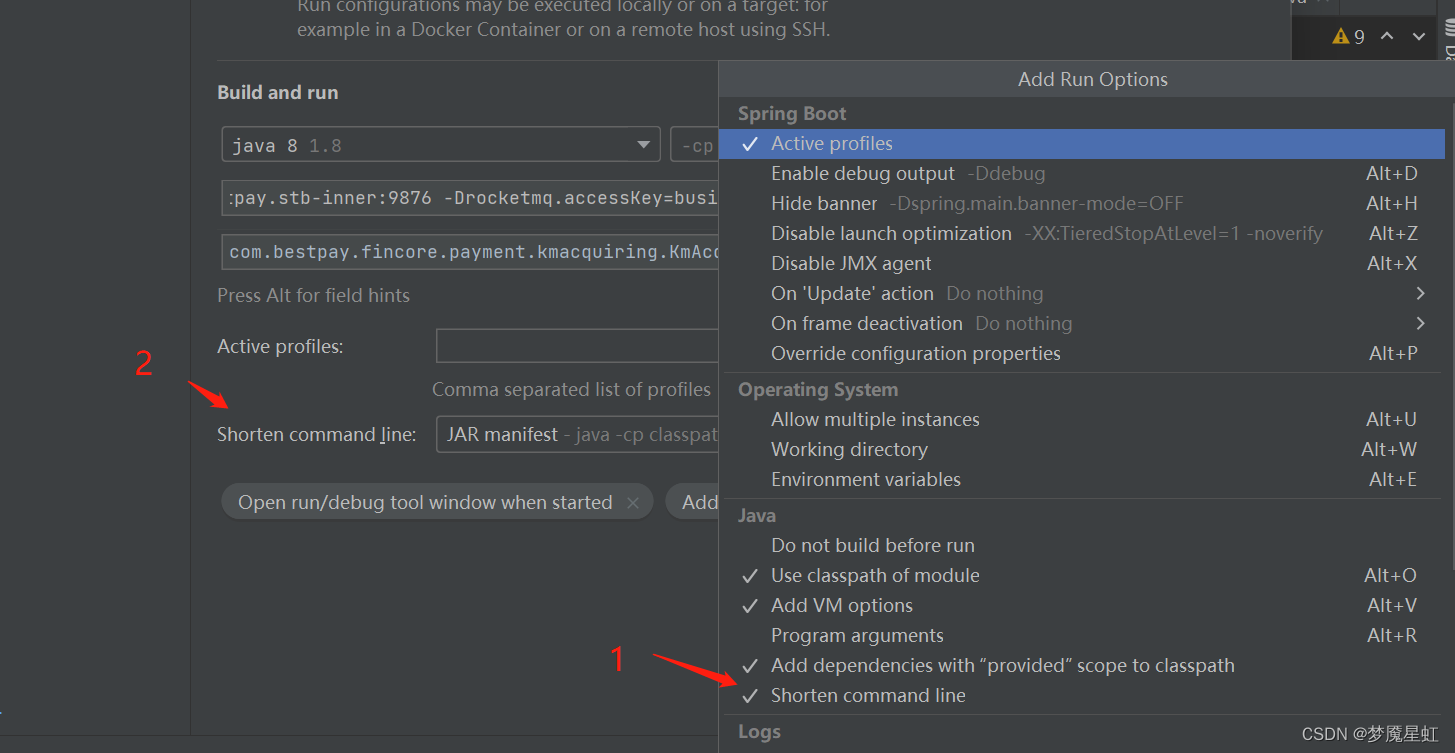The width and height of the screenshot is (1455, 753).
Task: Select Override configuration properties option
Action: [x=1082, y=354]
